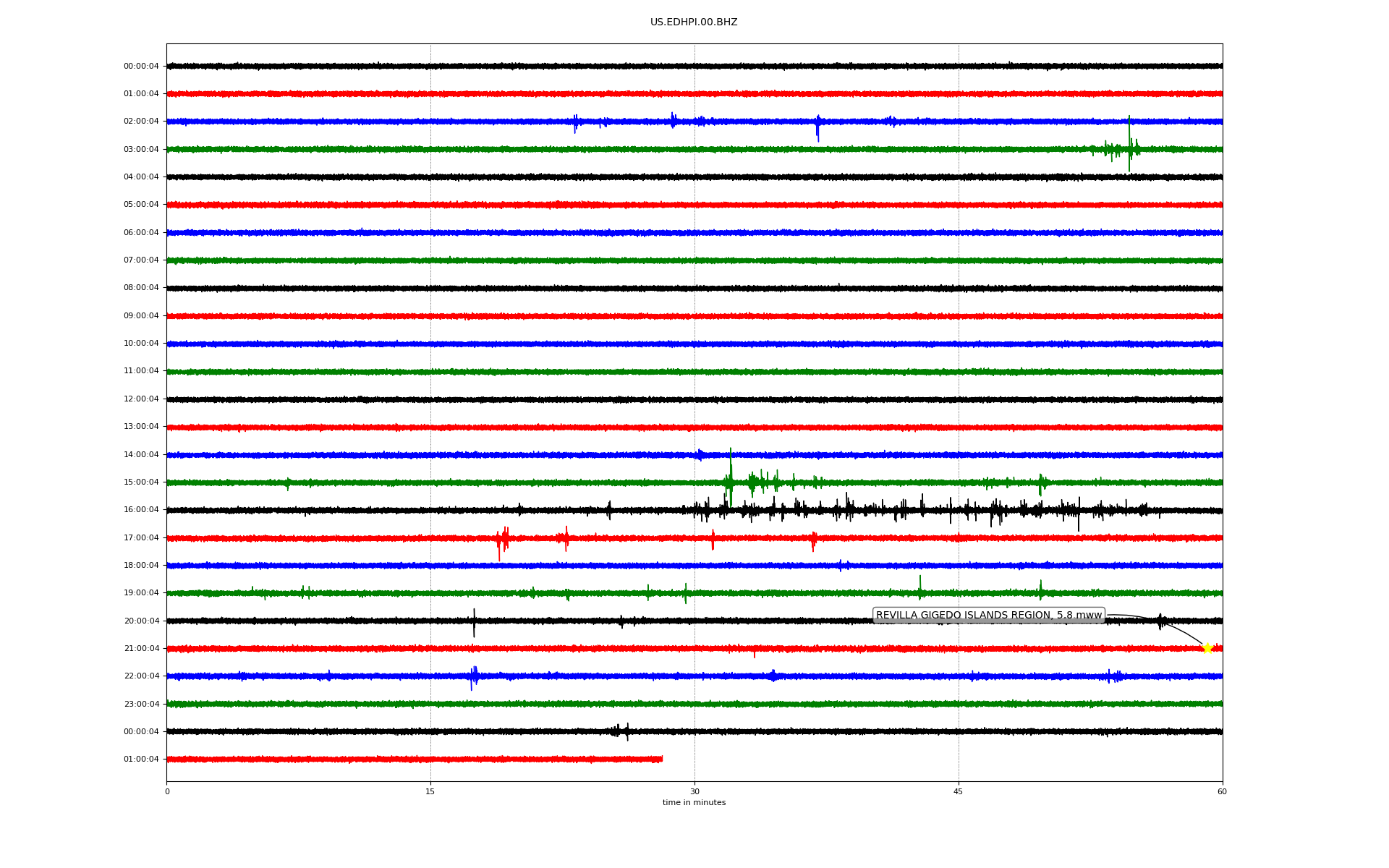Select the 09:00:04 row label

[x=141, y=316]
